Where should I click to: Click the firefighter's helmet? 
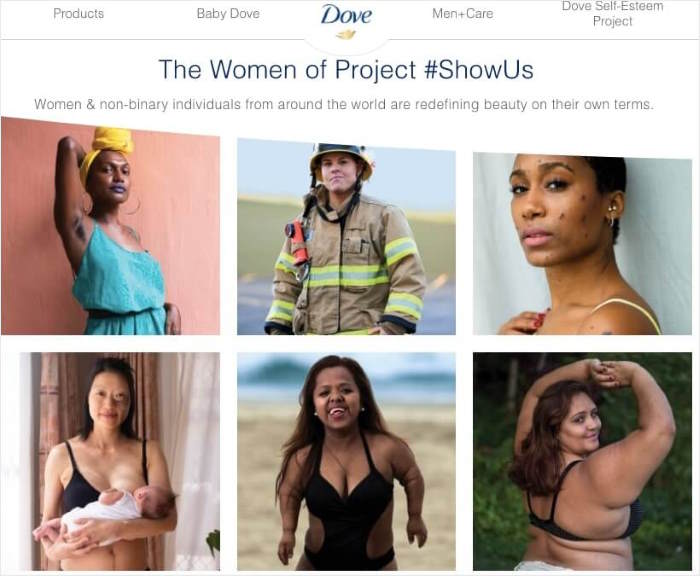[x=342, y=159]
